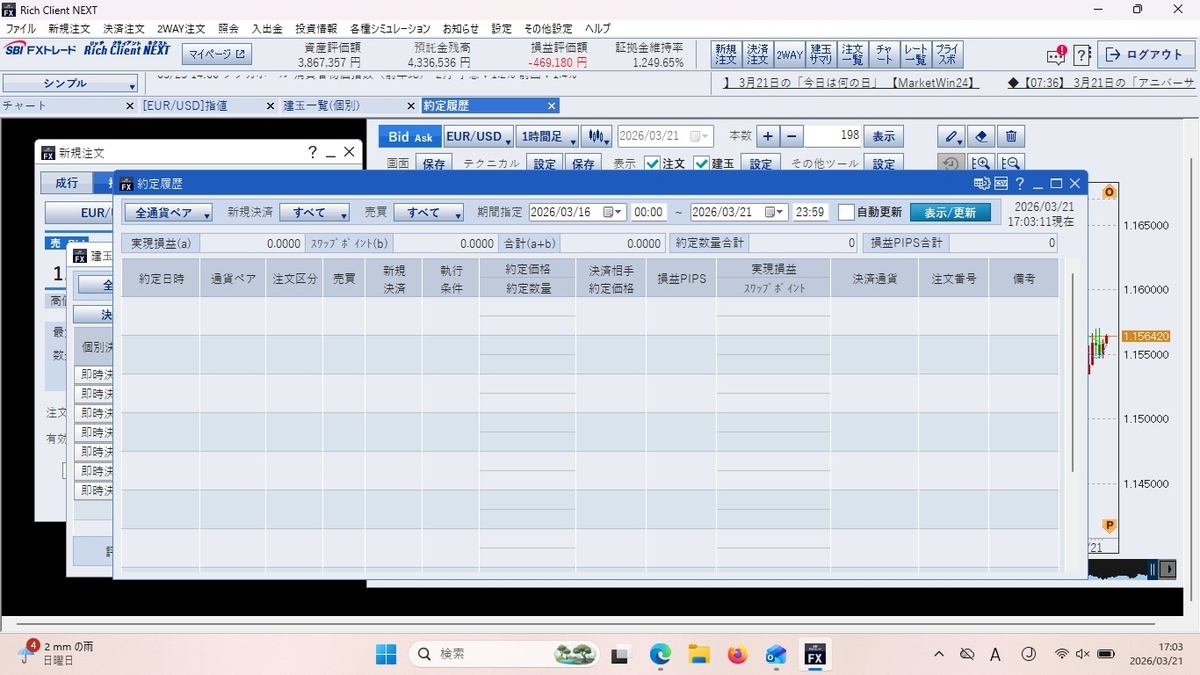1200x675 pixels.
Task: Open the プライスボ toolbar tile
Action: [947, 55]
